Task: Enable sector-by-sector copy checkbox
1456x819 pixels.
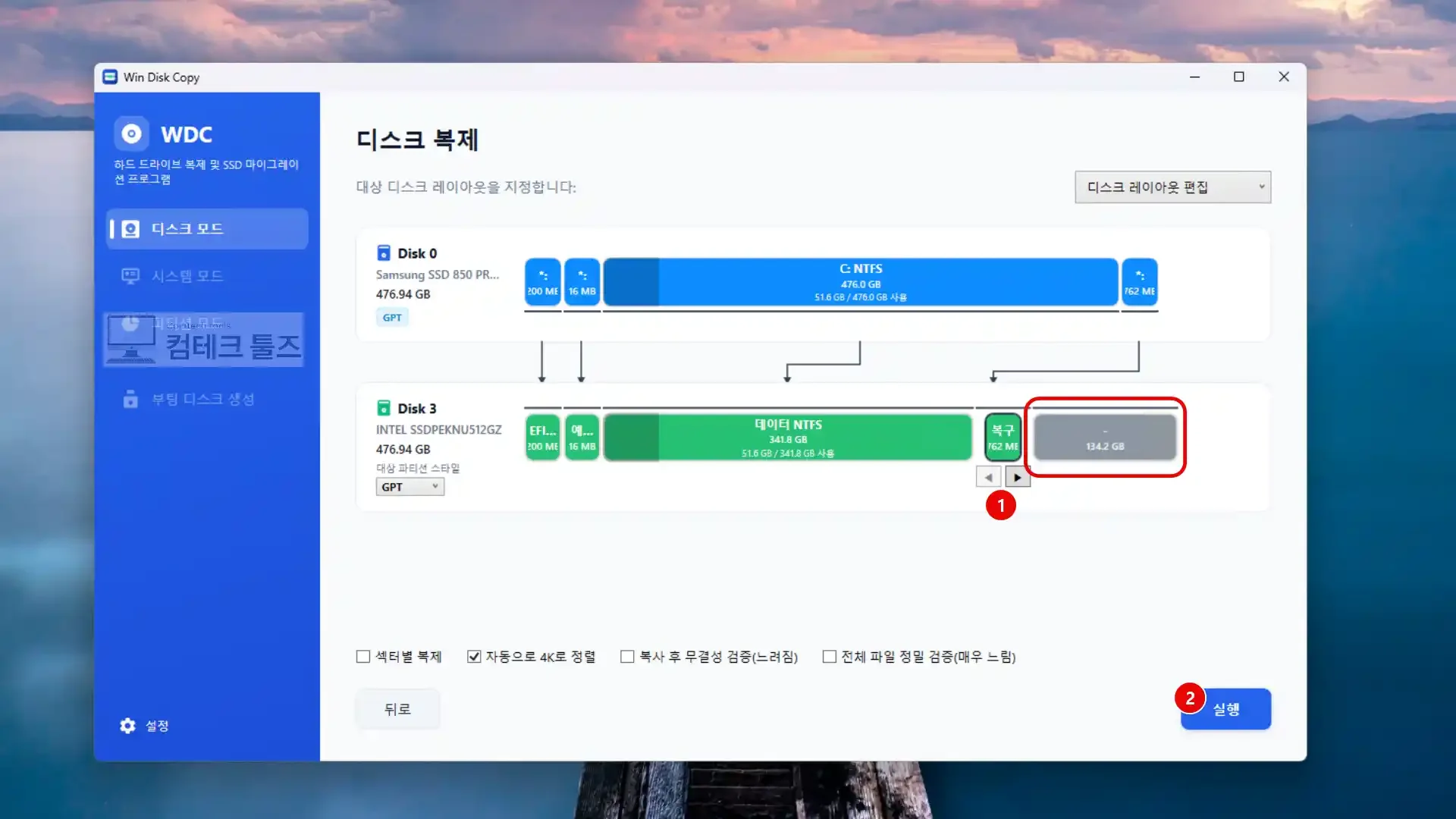Action: [363, 657]
